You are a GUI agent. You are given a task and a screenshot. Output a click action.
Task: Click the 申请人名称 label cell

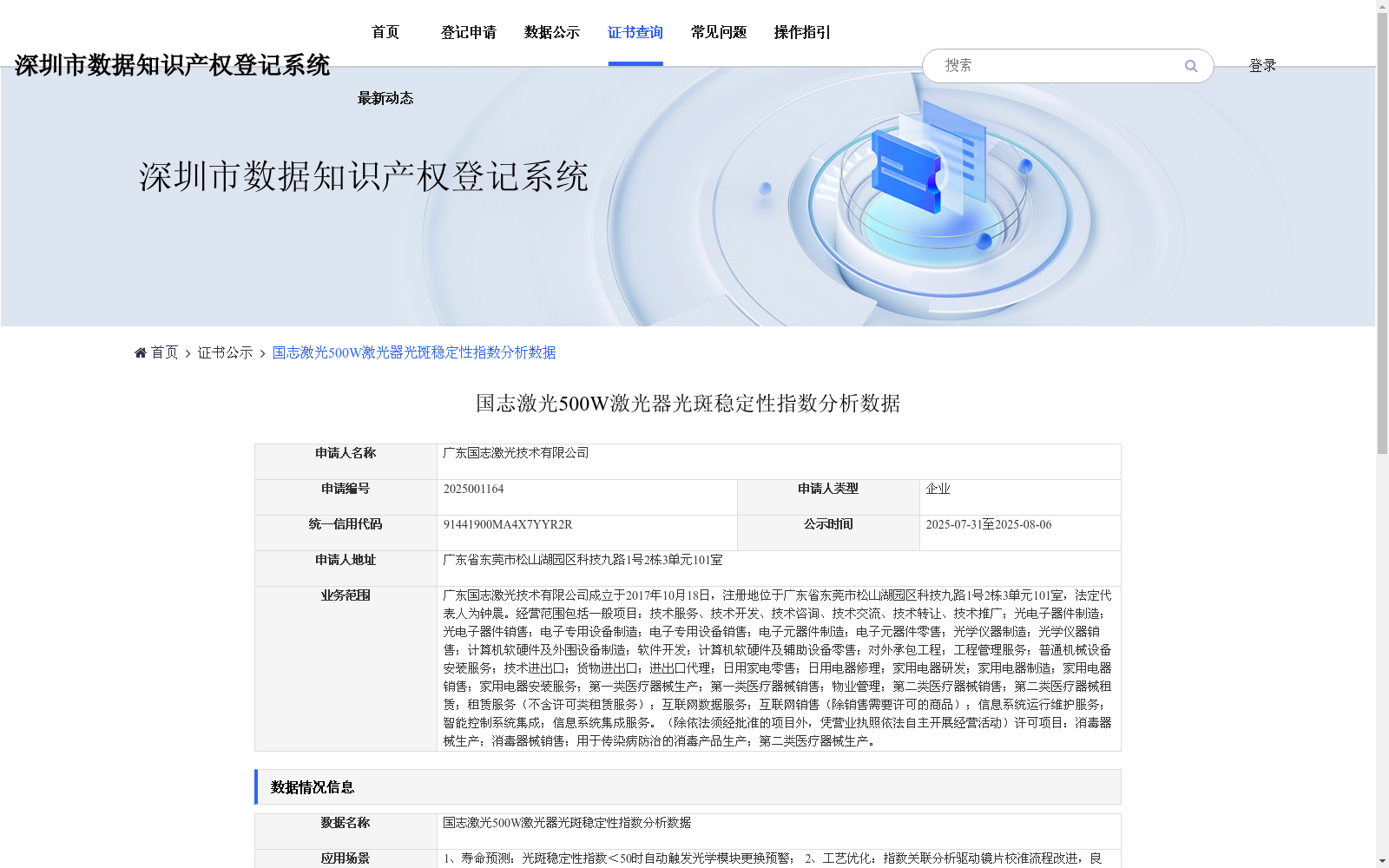coord(346,462)
